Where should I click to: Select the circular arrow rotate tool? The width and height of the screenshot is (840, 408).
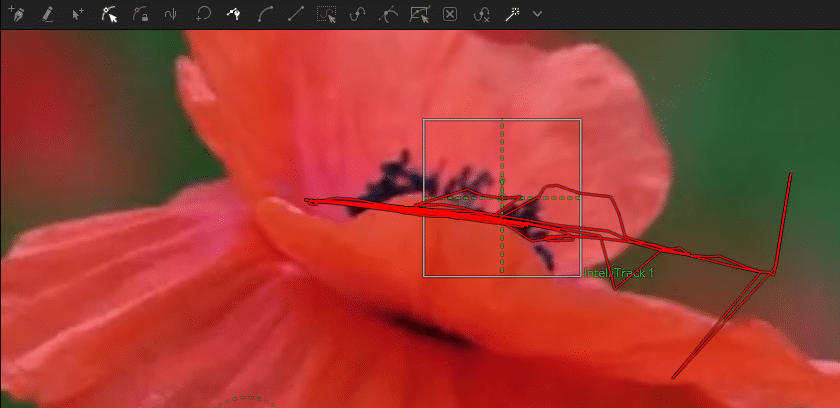[x=202, y=14]
